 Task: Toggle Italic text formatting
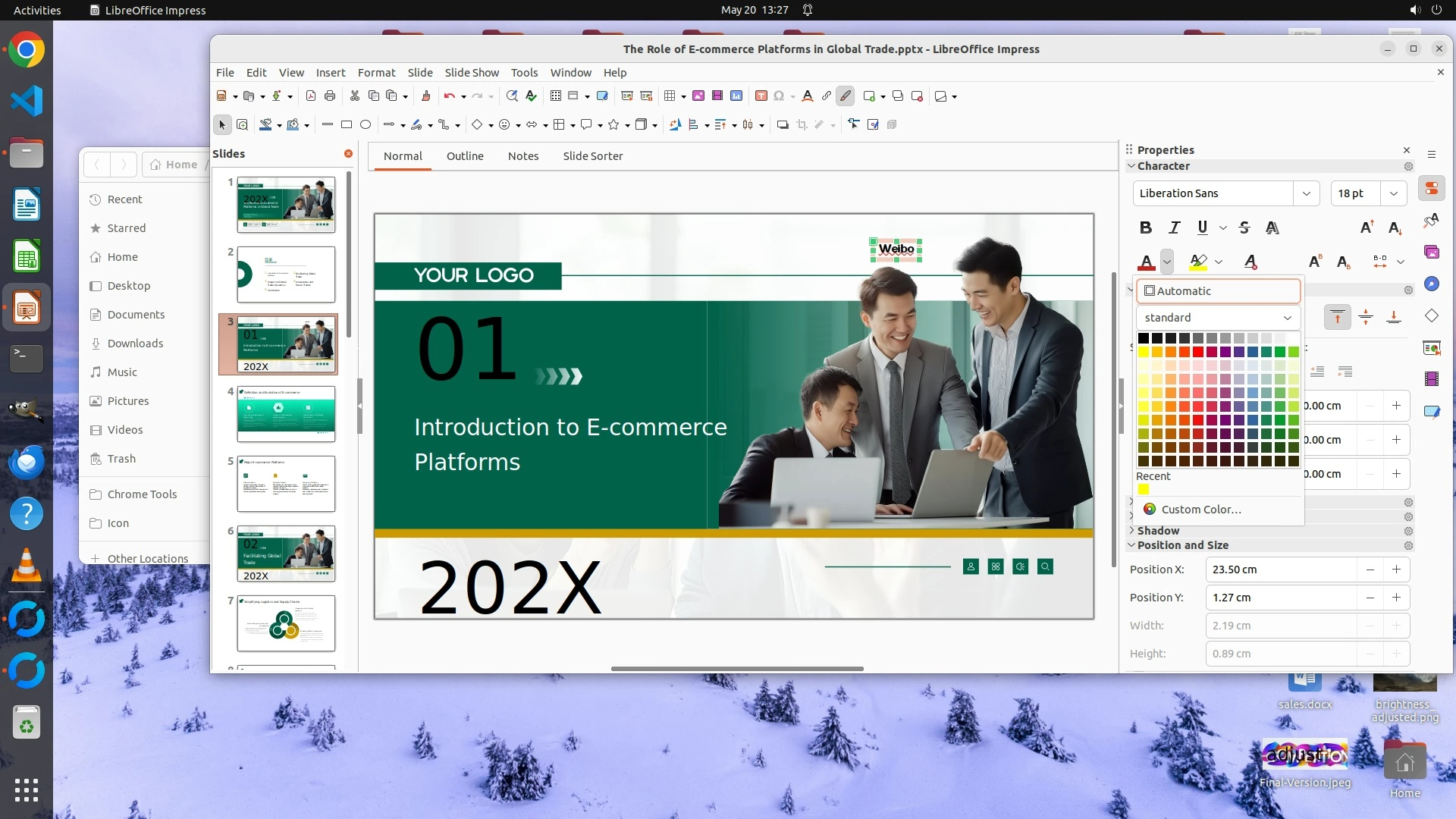tap(1174, 227)
